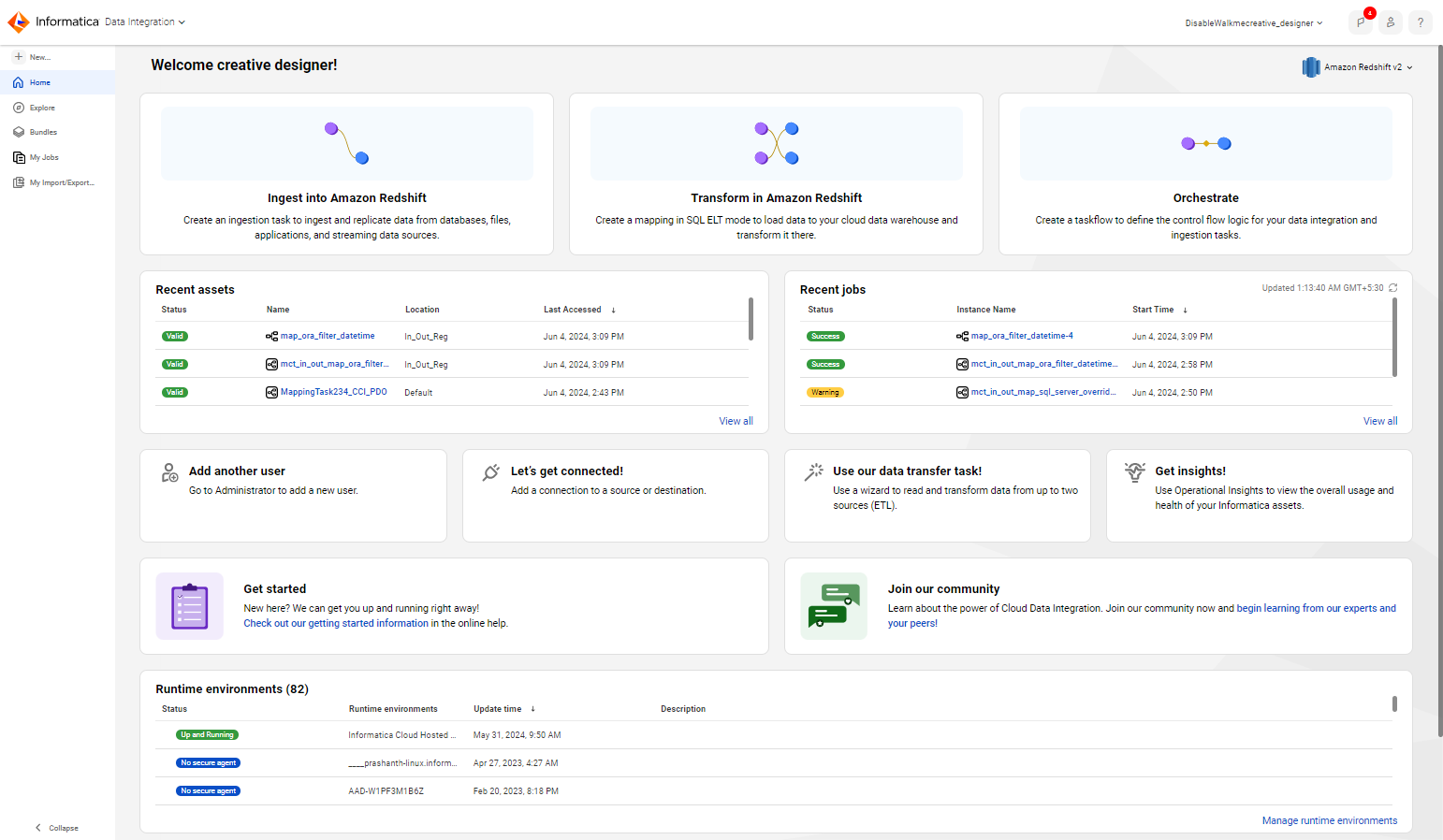Click the Recent assets scrollbar
This screenshot has width=1443, height=840.
pos(751,319)
